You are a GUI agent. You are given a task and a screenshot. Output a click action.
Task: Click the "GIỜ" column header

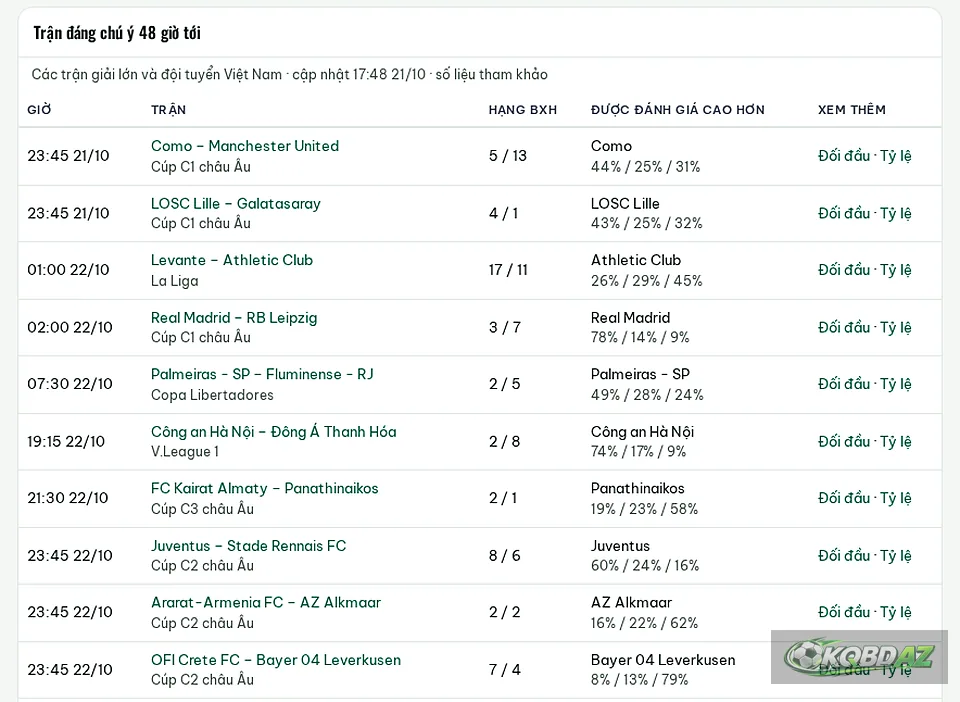[x=39, y=110]
